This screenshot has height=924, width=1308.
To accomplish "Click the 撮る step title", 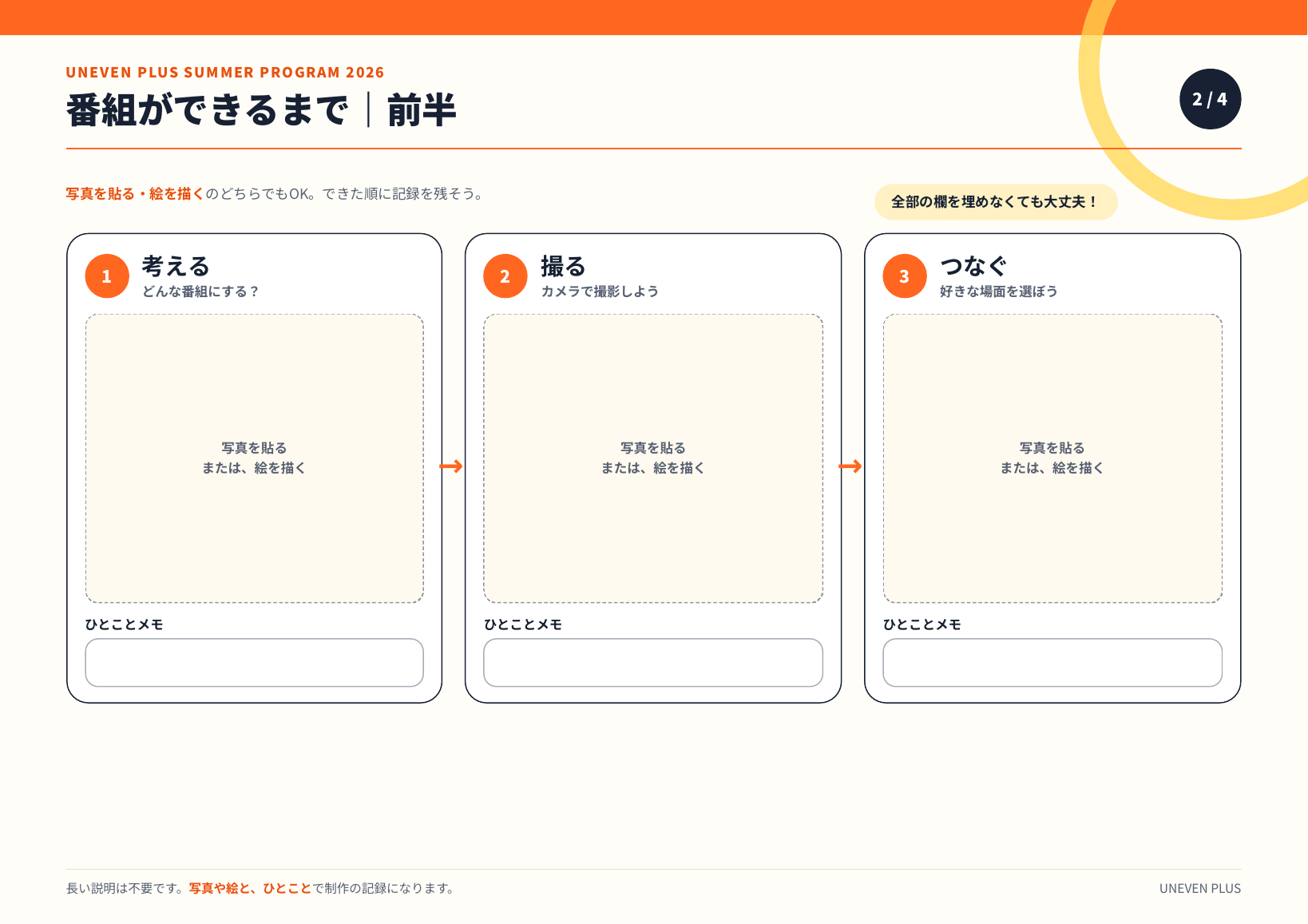I will pos(563,266).
